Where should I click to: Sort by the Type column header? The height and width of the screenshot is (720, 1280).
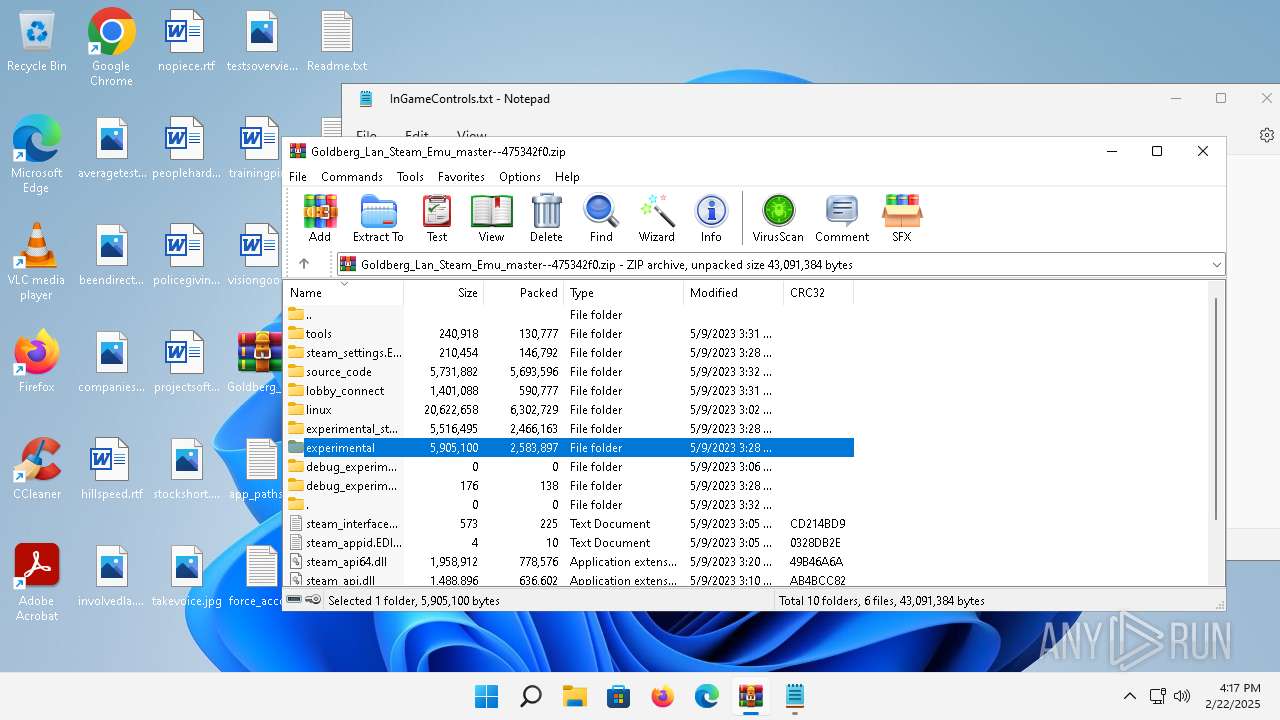pyautogui.click(x=624, y=293)
